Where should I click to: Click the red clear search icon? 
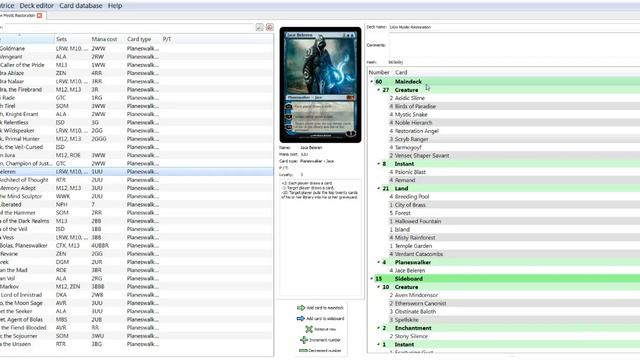point(270,27)
